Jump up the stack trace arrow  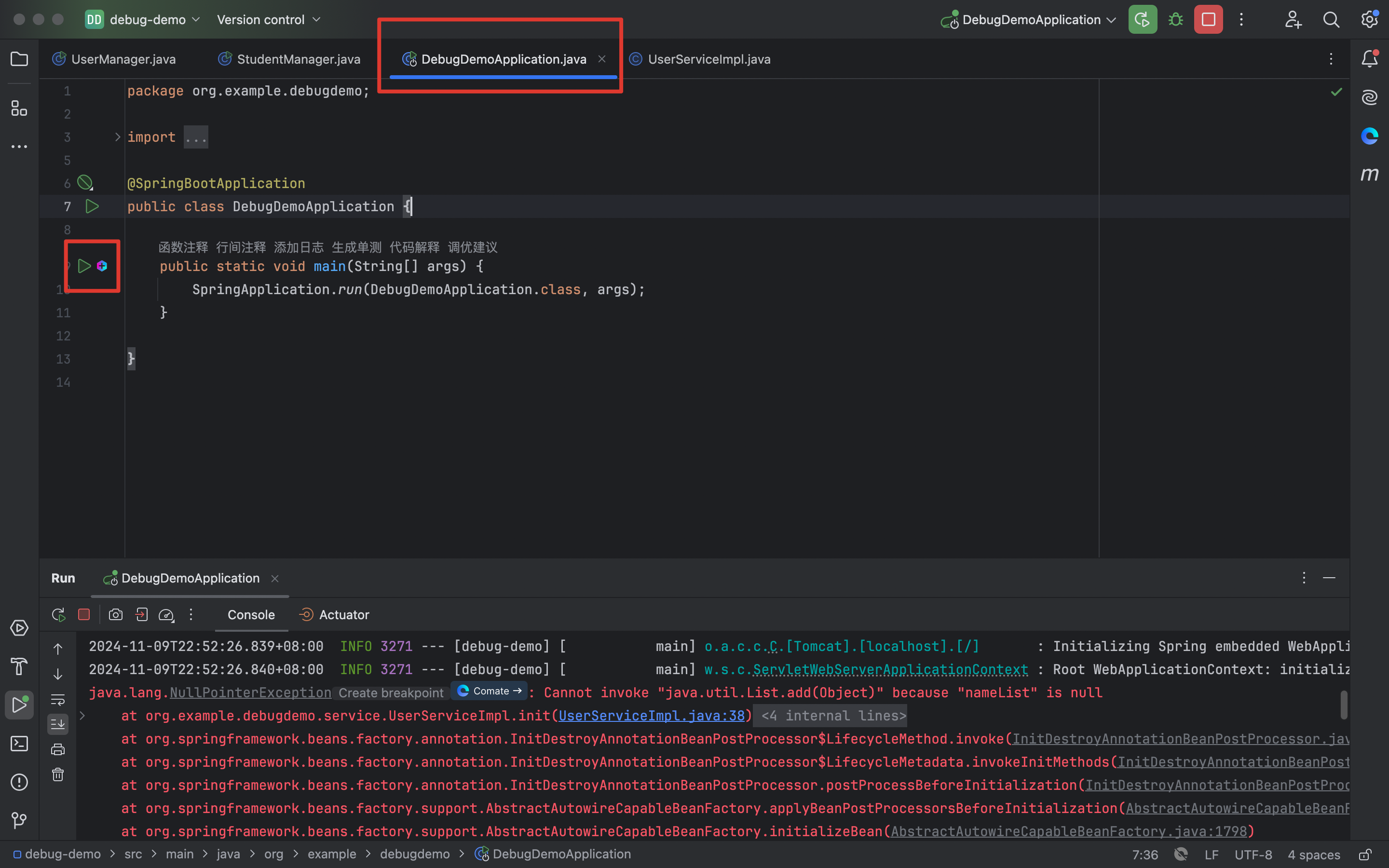tap(58, 649)
